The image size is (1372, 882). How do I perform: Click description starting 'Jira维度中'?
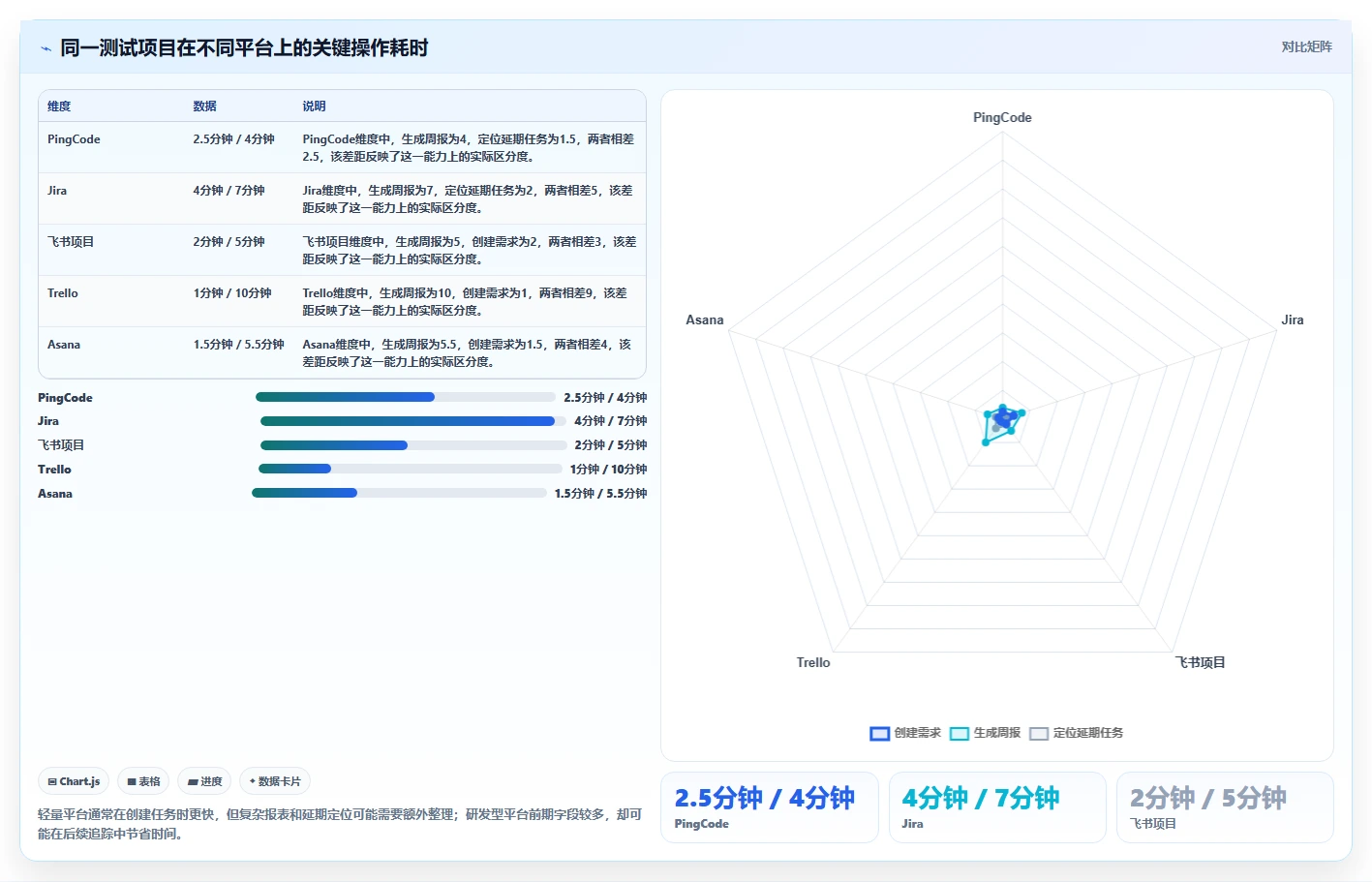tap(468, 198)
